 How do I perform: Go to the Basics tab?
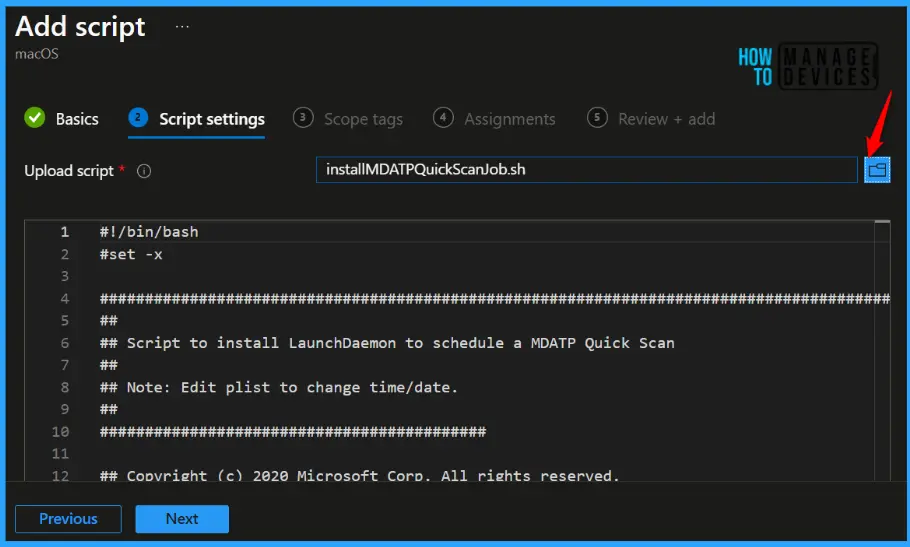[77, 119]
